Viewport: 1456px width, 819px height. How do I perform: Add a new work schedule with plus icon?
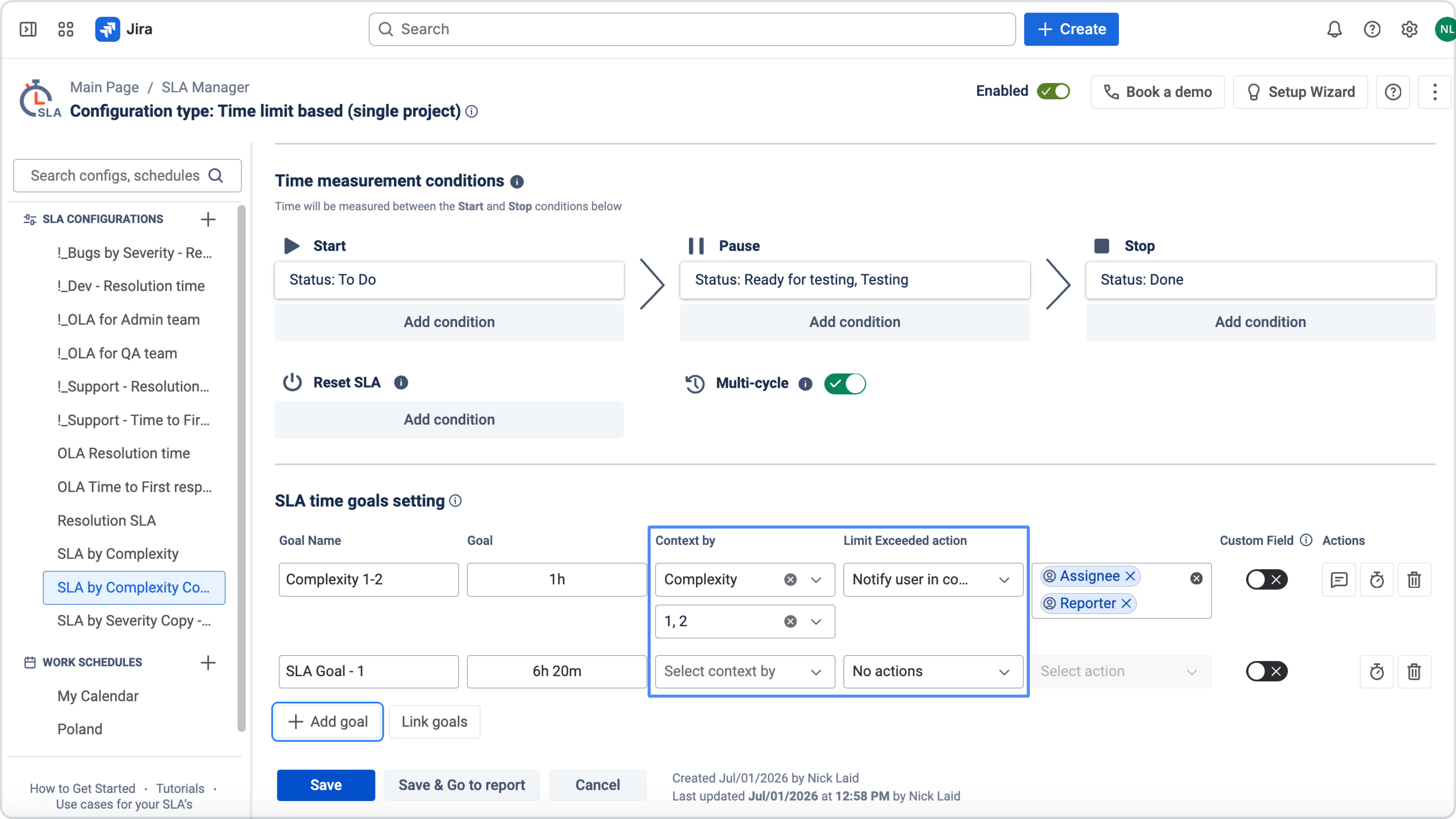208,662
